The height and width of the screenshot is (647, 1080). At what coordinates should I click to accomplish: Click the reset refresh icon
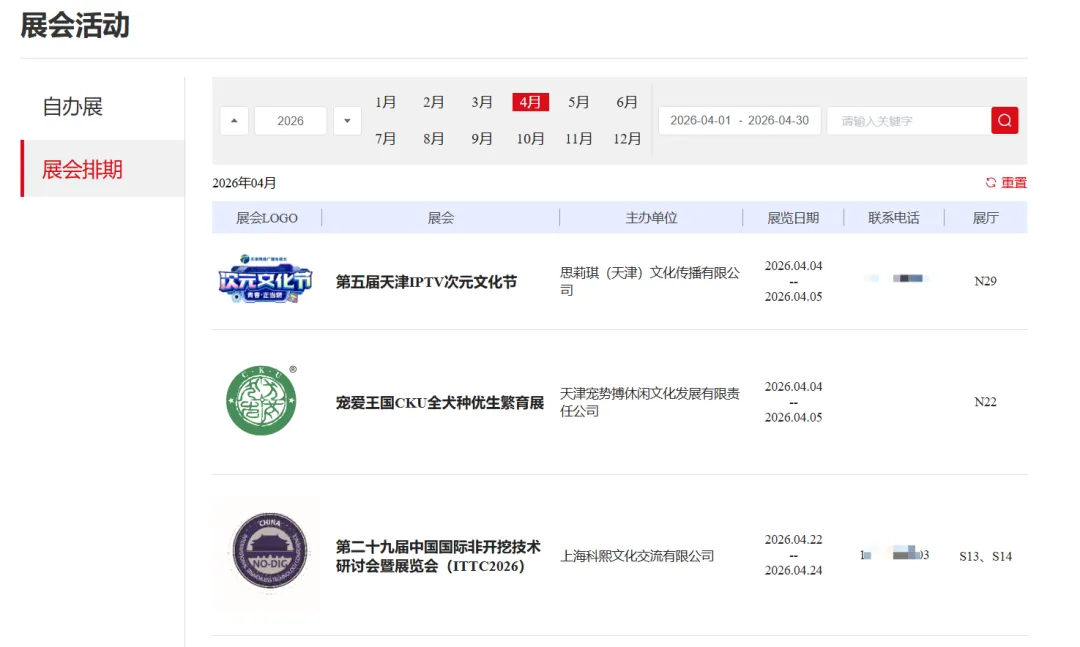pyautogui.click(x=990, y=183)
